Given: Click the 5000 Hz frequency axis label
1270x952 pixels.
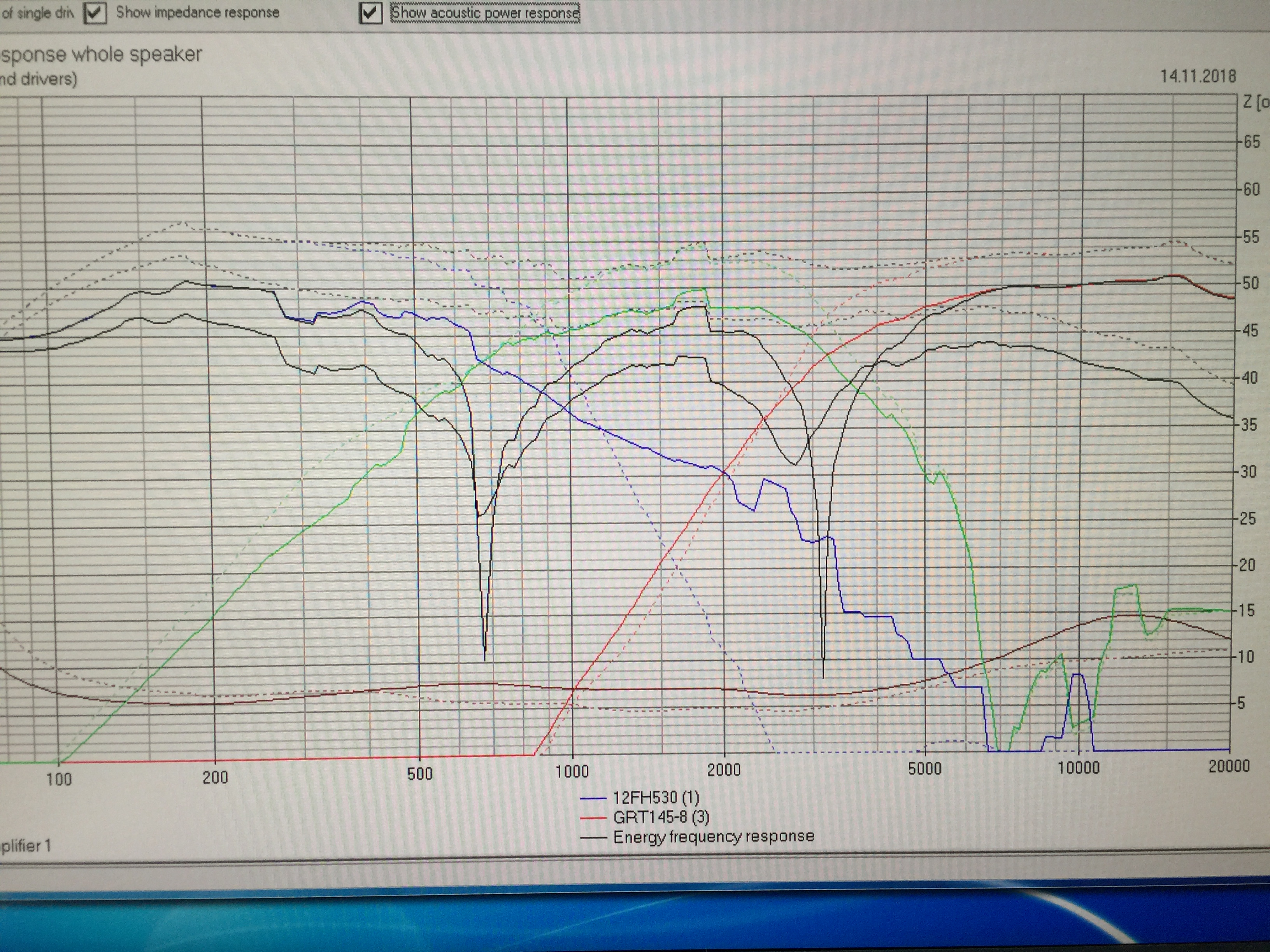Looking at the screenshot, I should click(x=924, y=769).
